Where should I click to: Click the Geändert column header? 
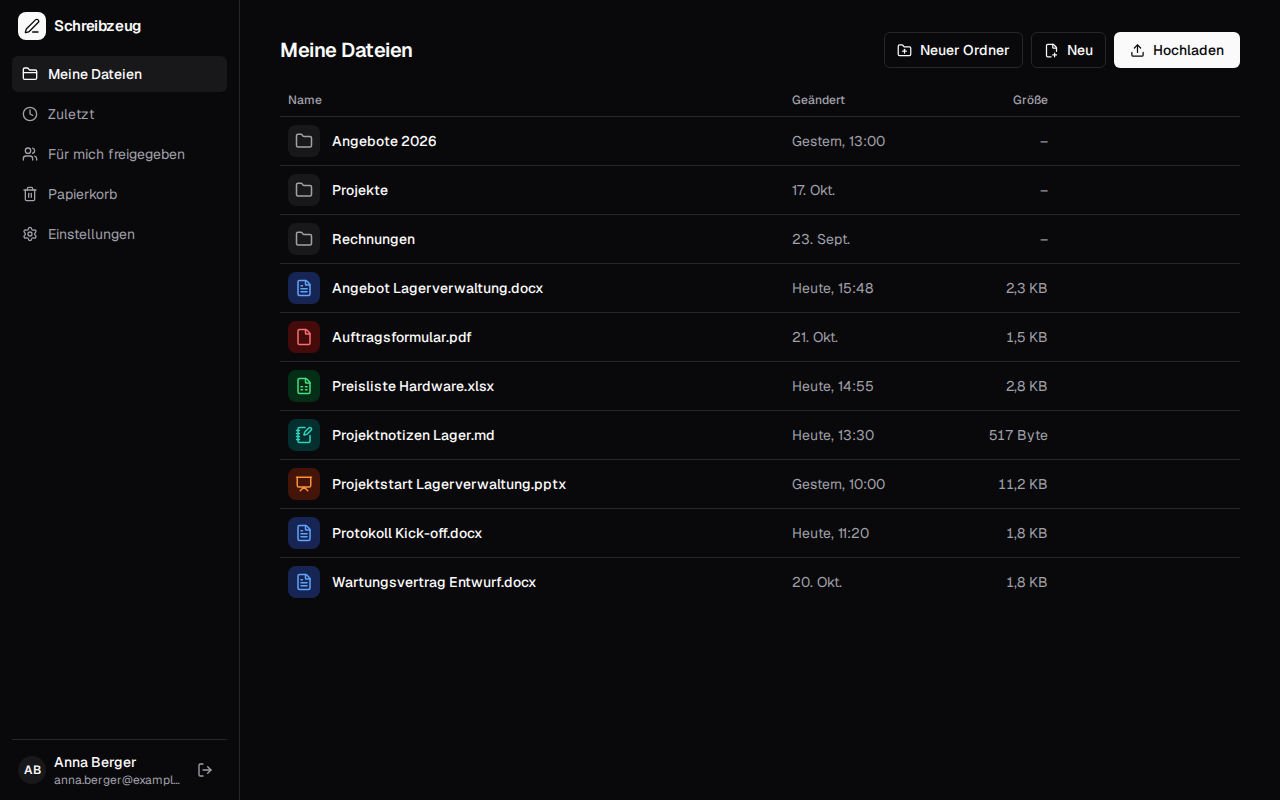click(x=818, y=100)
